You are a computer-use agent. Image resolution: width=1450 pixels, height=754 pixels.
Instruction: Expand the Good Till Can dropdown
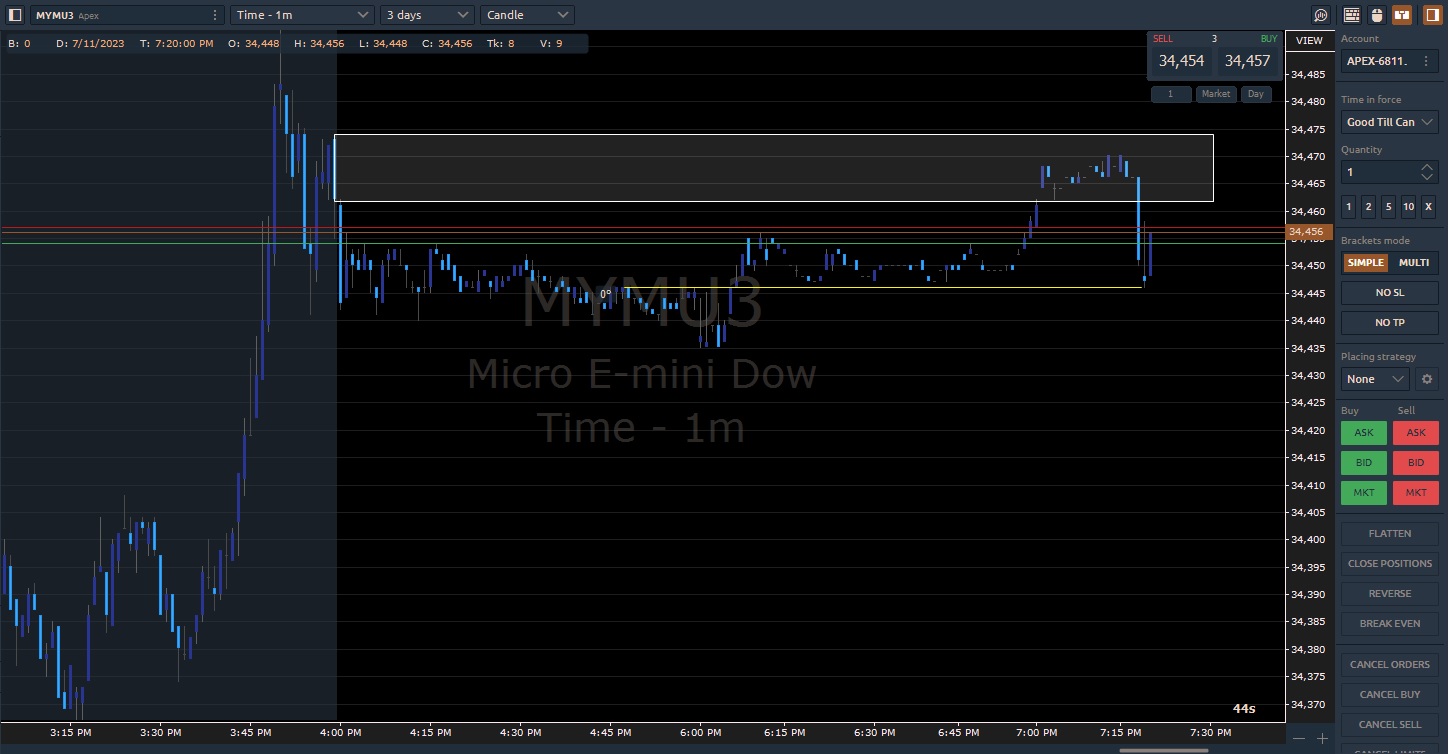pyautogui.click(x=1389, y=122)
